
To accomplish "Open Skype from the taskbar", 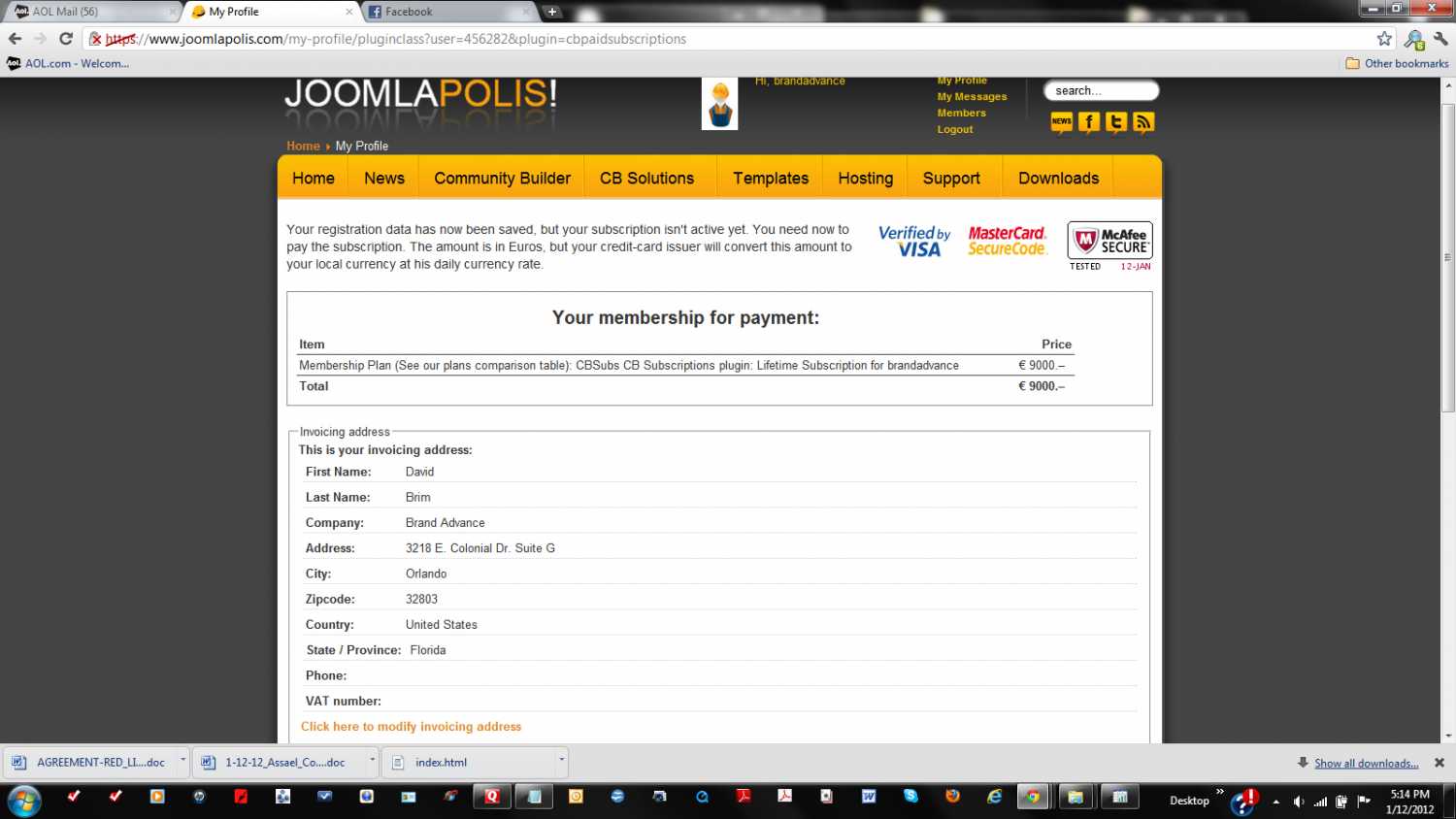I will click(910, 797).
